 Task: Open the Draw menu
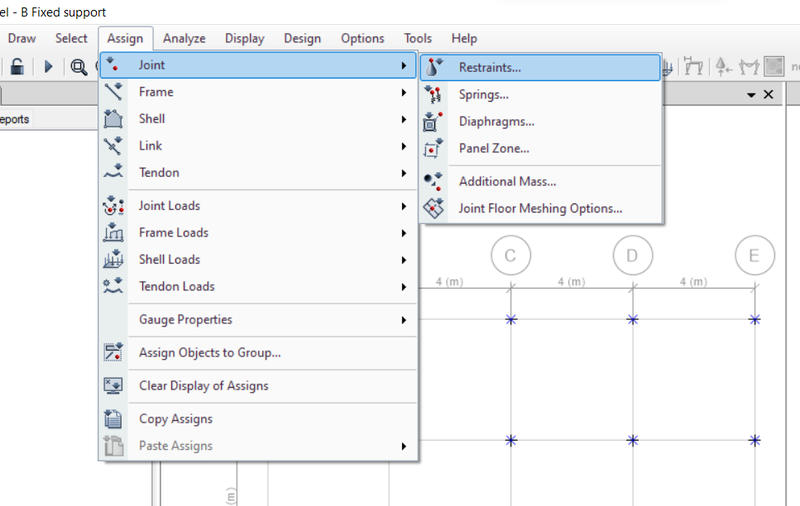tap(22, 38)
